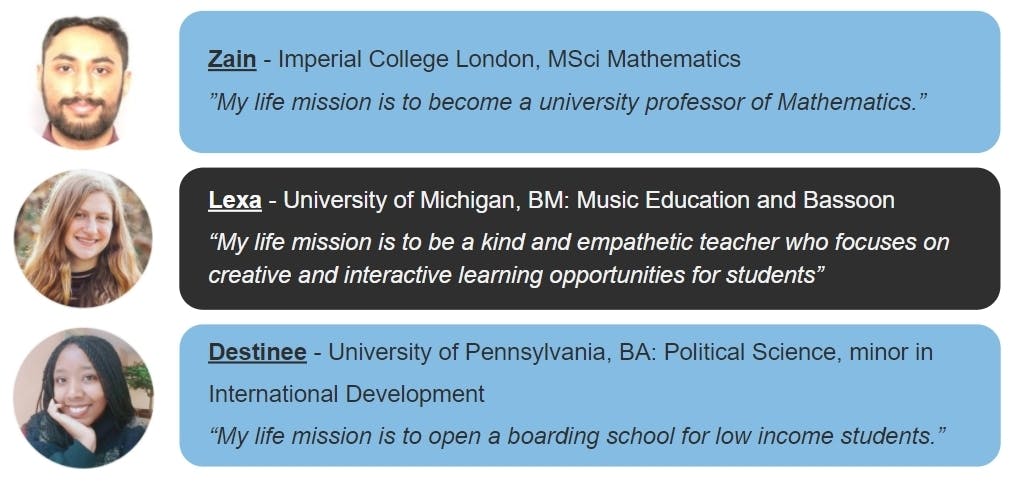Click the "International Development" minor text

[346, 394]
